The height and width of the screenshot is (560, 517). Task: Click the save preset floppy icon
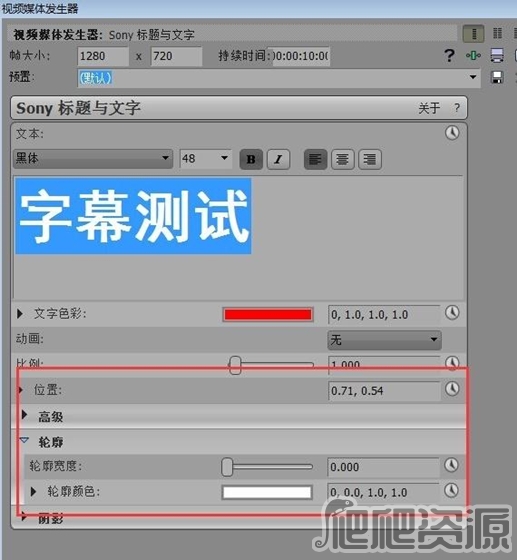(x=497, y=78)
